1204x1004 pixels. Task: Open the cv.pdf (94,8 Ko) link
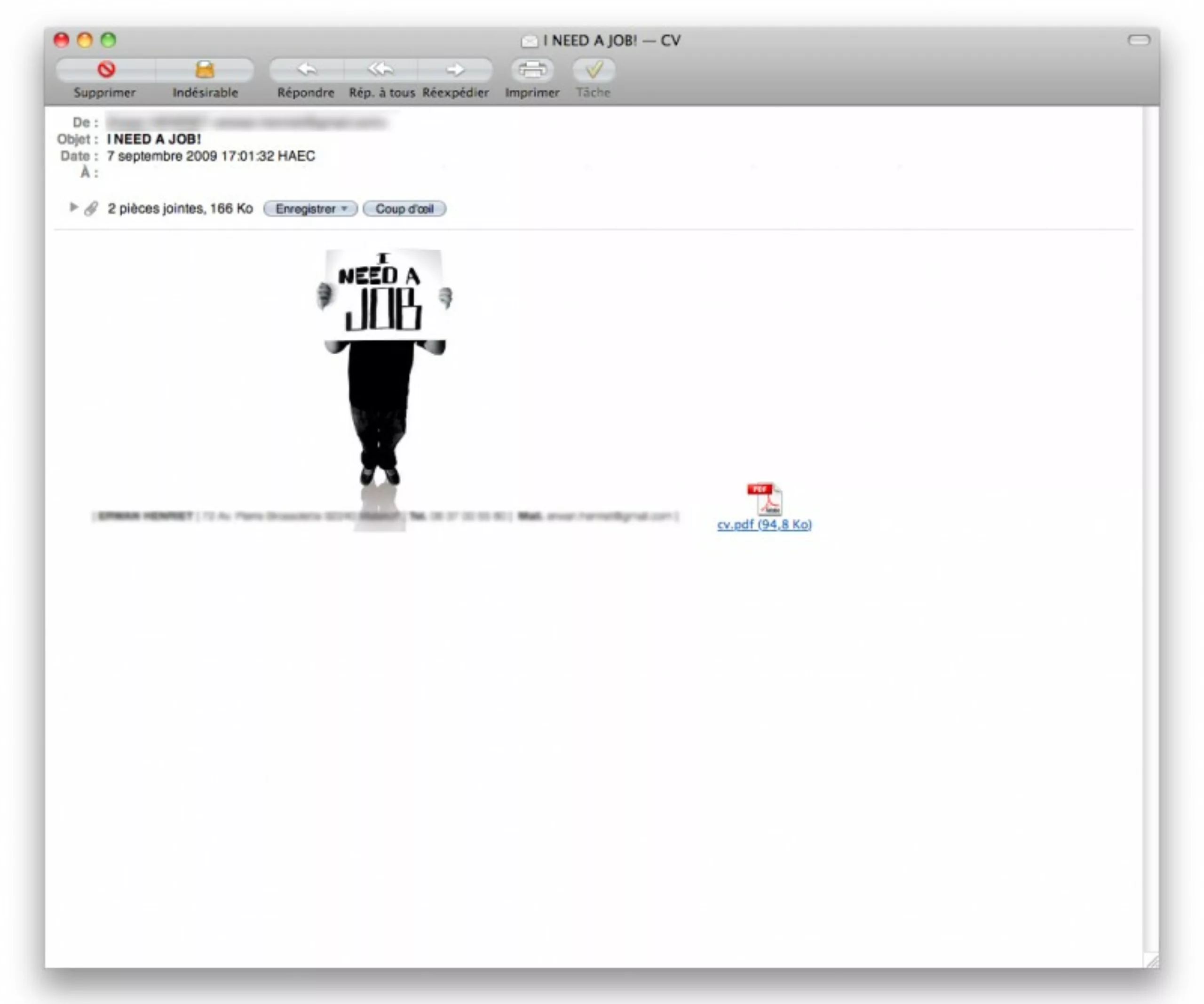click(x=764, y=524)
